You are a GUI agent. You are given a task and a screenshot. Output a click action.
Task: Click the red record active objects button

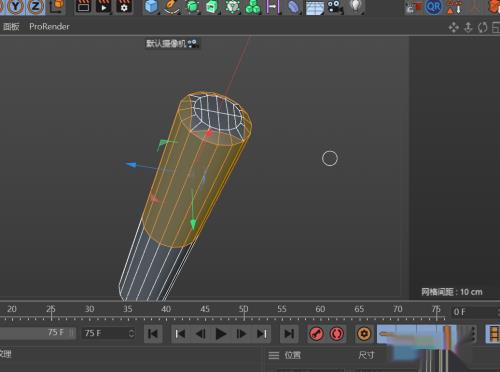(x=316, y=334)
